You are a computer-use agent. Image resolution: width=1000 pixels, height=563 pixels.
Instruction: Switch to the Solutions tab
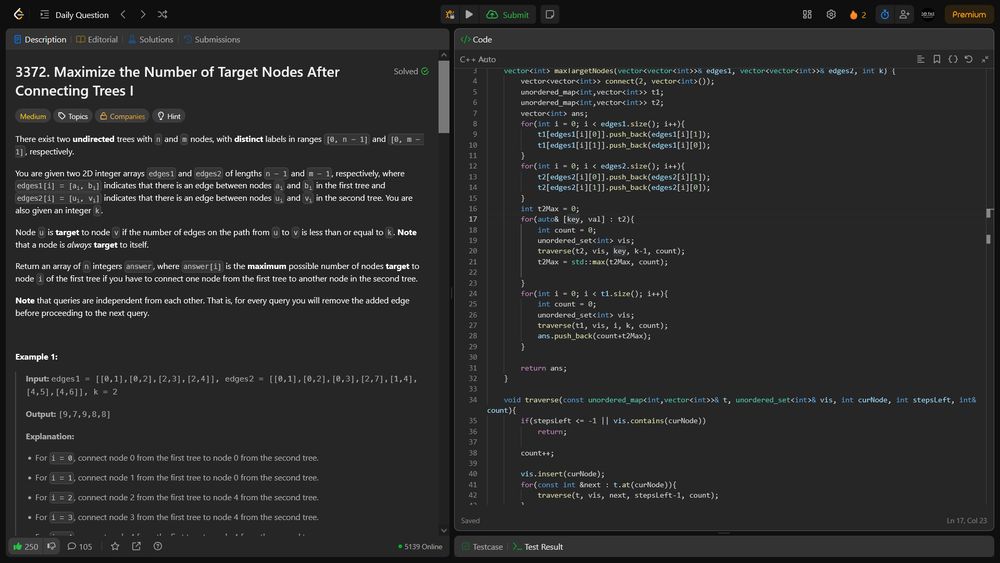coord(151,40)
